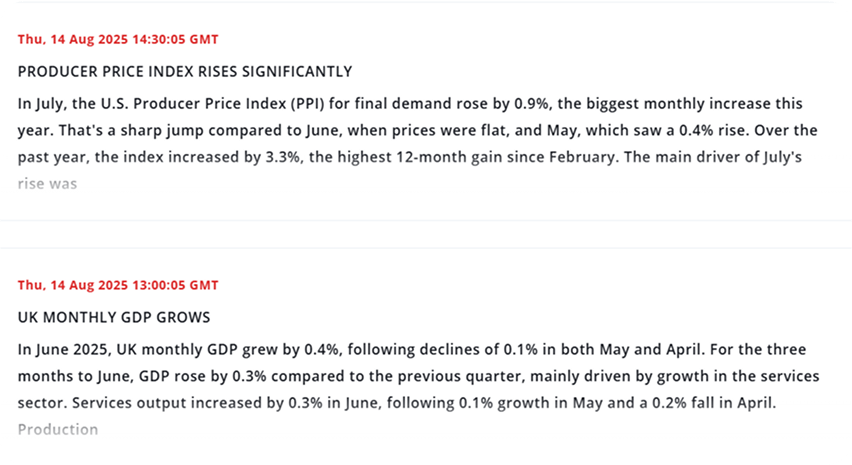This screenshot has width=852, height=465.
Task: Click the '3.3%' yearly increase figure
Action: (283, 157)
